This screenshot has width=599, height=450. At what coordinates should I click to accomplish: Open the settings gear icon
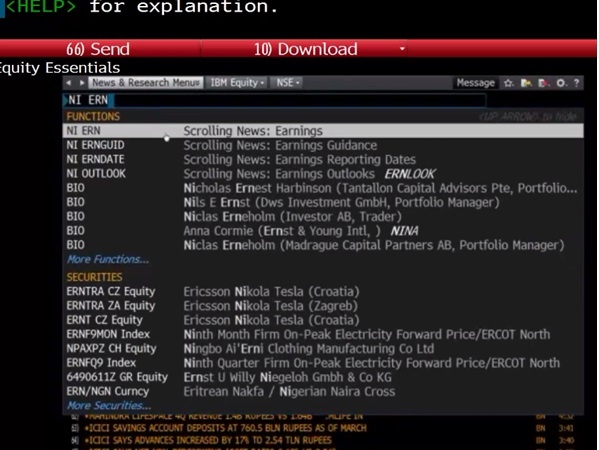point(561,83)
